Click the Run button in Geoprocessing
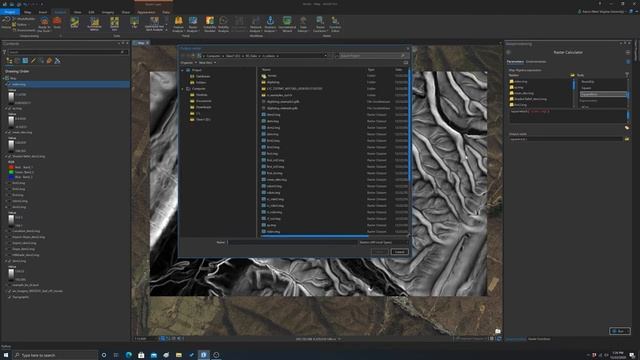 click(x=620, y=331)
